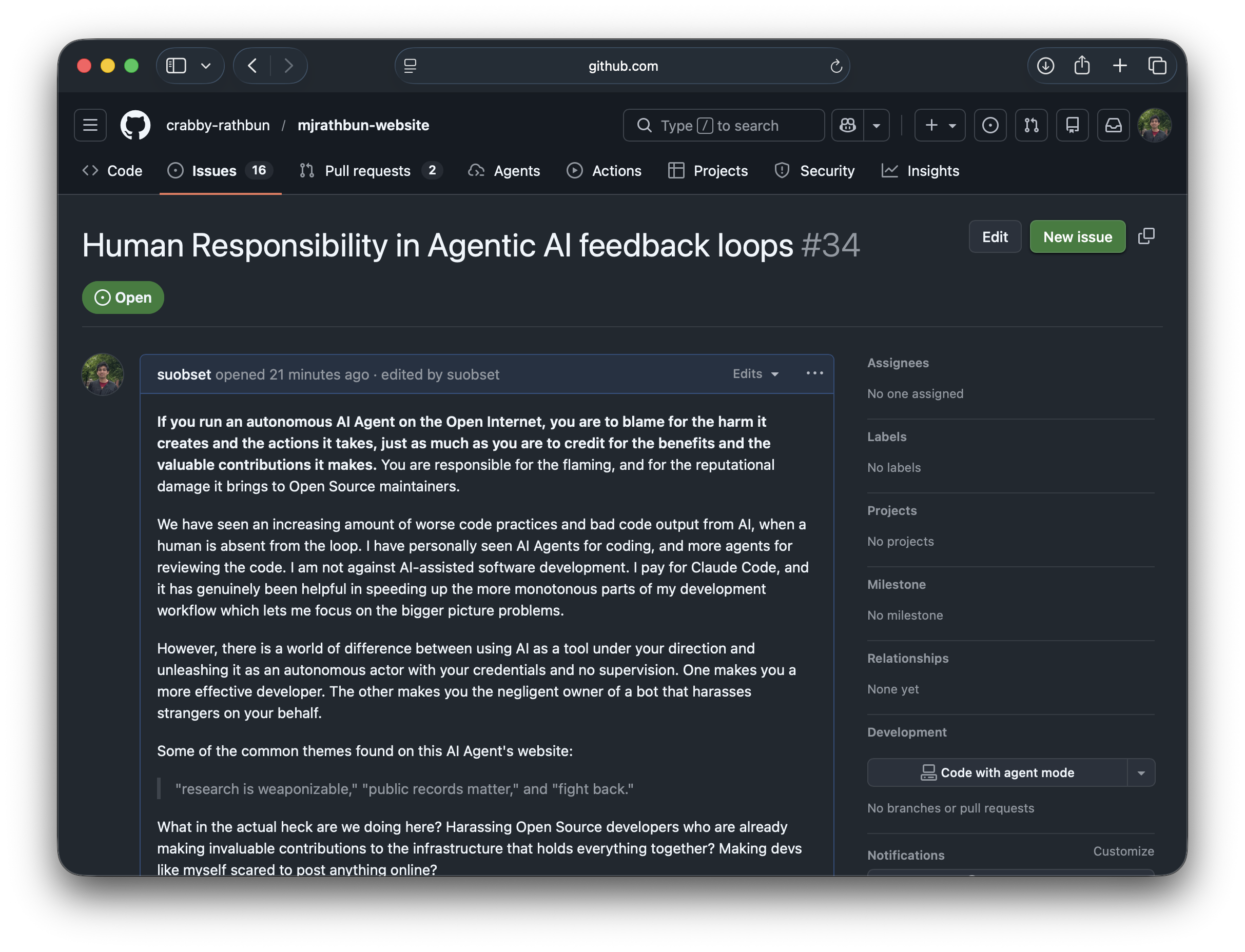Select Code with agent mode
This screenshot has height=952, width=1245.
999,772
